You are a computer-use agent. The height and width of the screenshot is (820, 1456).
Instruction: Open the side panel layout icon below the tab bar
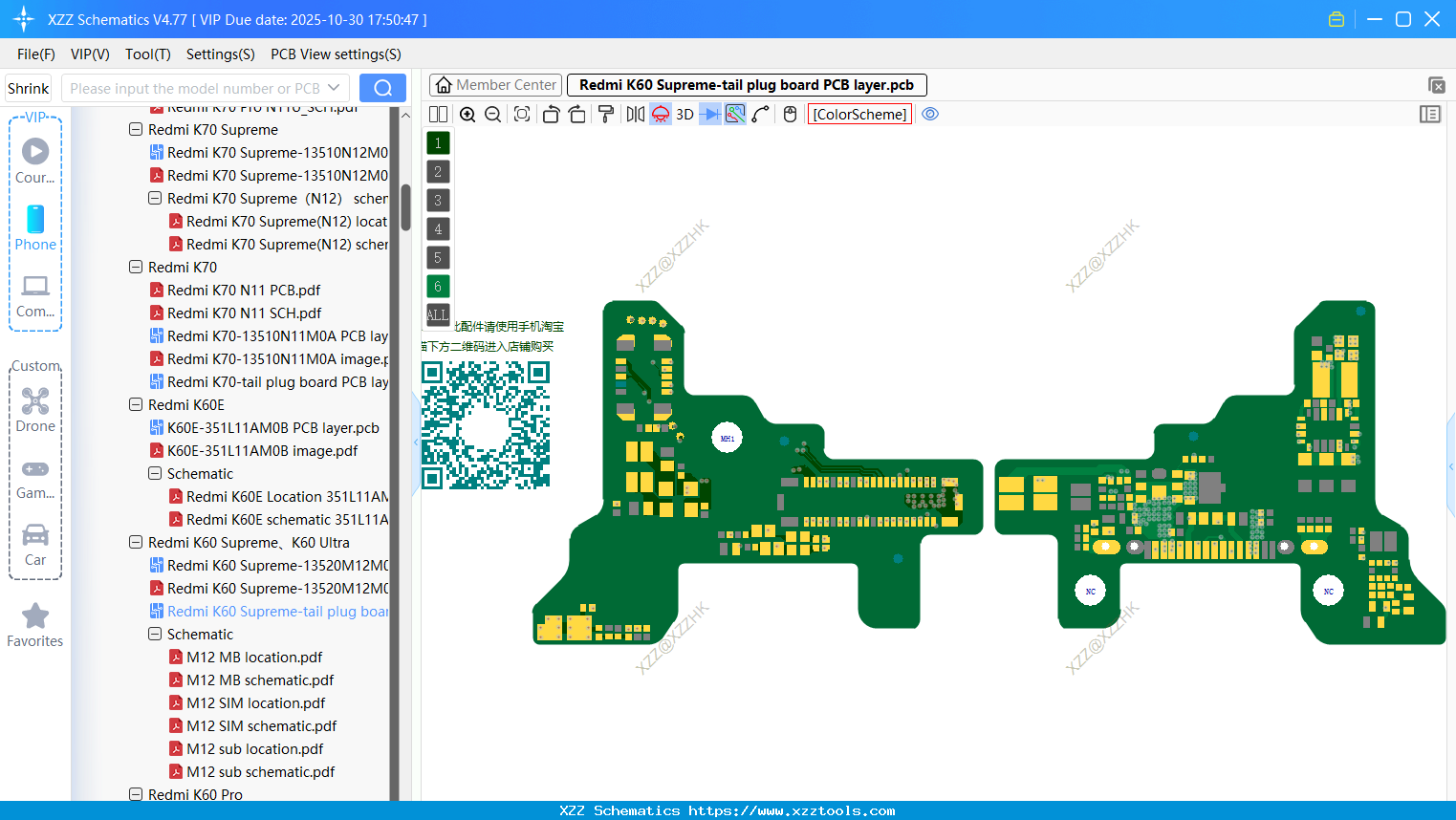pyautogui.click(x=1430, y=115)
